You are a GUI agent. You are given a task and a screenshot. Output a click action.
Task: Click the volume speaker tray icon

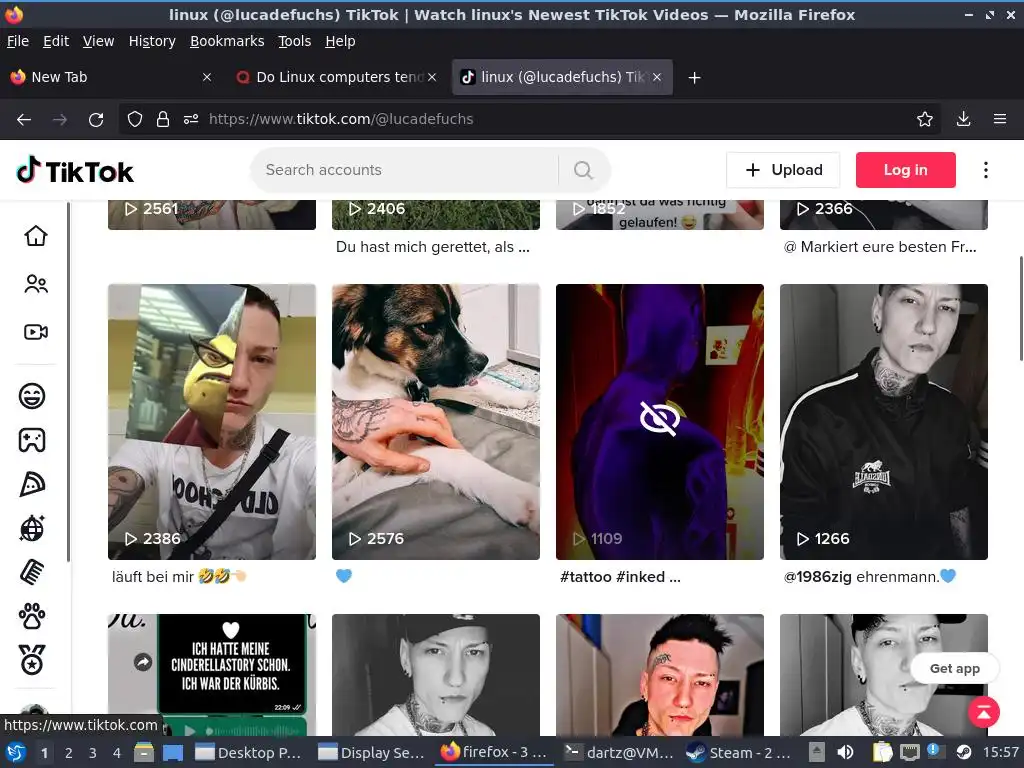[x=846, y=752]
